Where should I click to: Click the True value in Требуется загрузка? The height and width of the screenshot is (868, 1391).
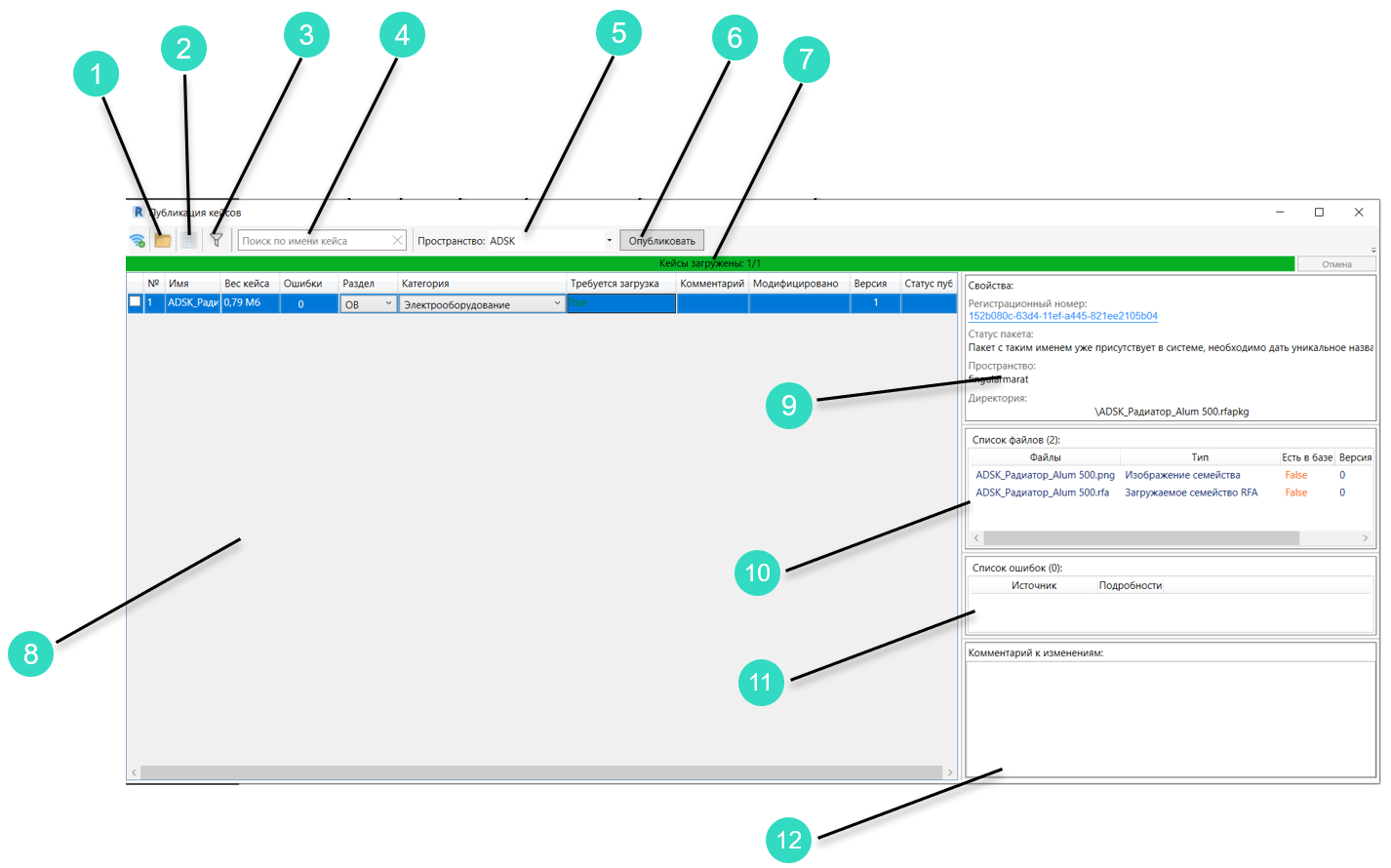(x=620, y=303)
